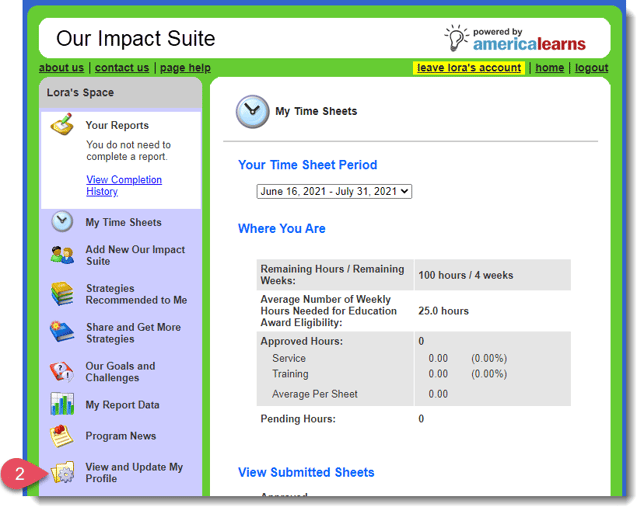The height and width of the screenshot is (514, 644).
Task: Click the people icon for Add New Our Impact Suite
Action: [62, 256]
